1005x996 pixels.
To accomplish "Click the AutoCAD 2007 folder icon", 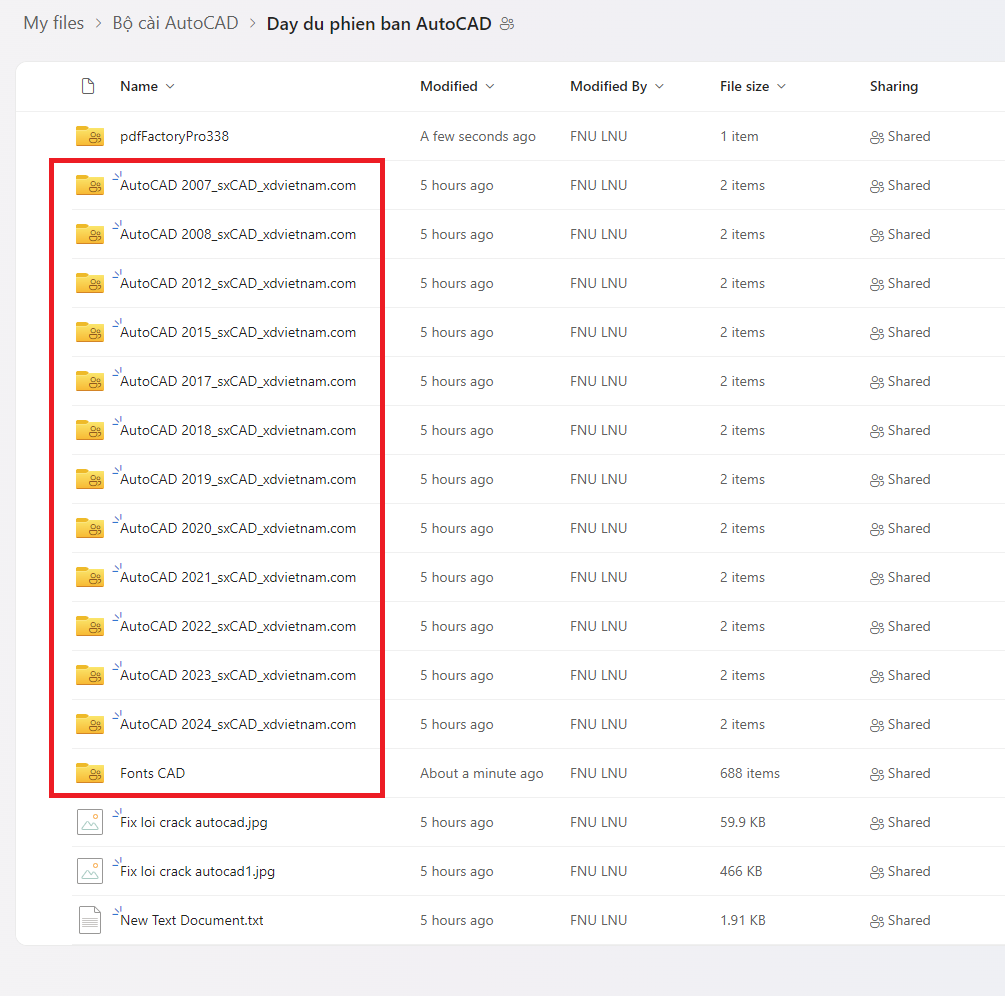I will [x=89, y=185].
